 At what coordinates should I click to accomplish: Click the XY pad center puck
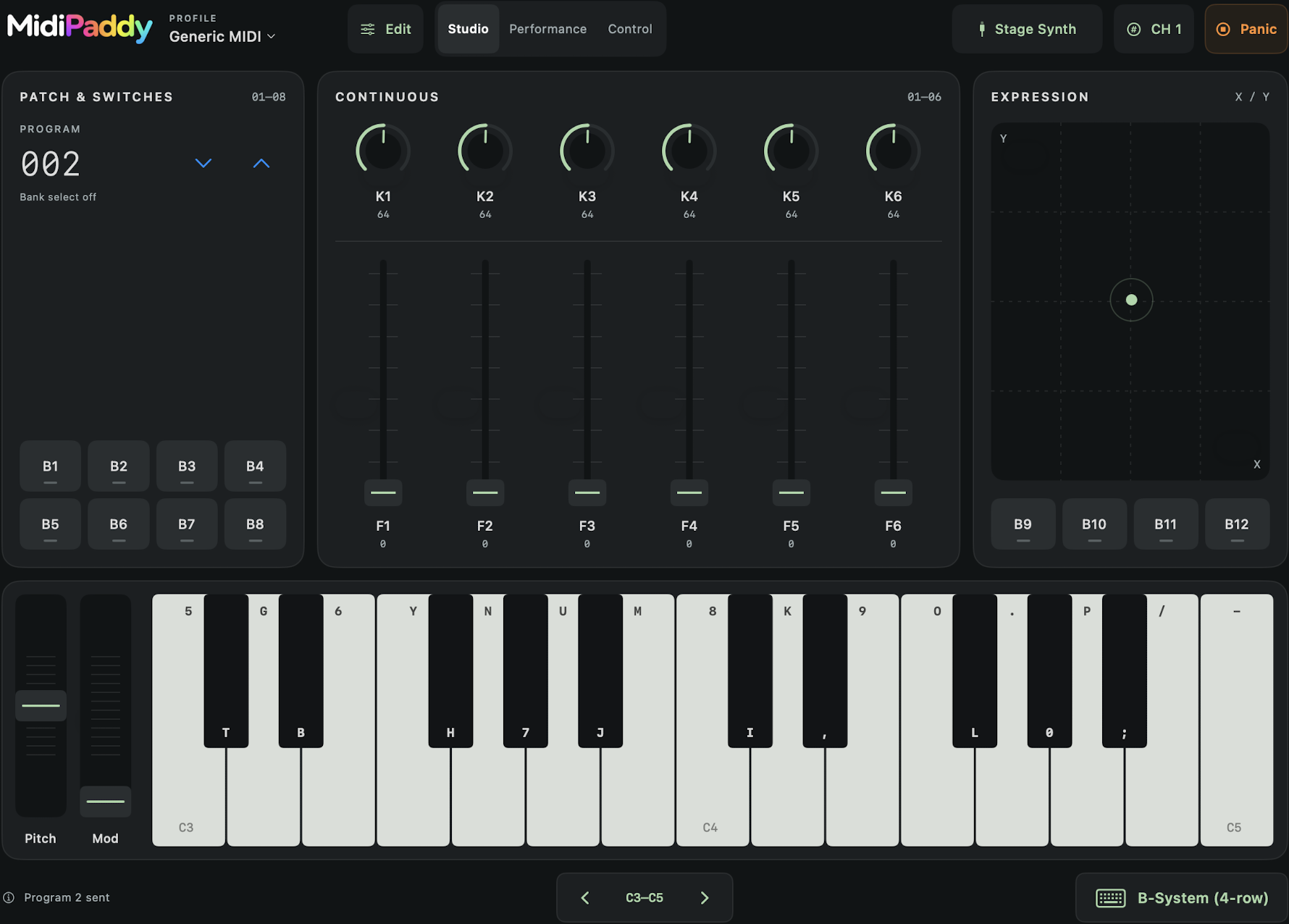pyautogui.click(x=1131, y=300)
